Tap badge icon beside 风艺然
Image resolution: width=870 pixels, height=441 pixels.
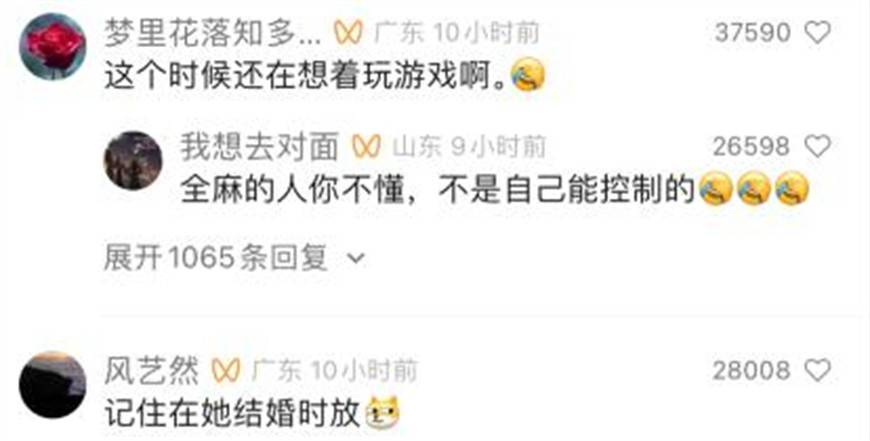pyautogui.click(x=226, y=371)
